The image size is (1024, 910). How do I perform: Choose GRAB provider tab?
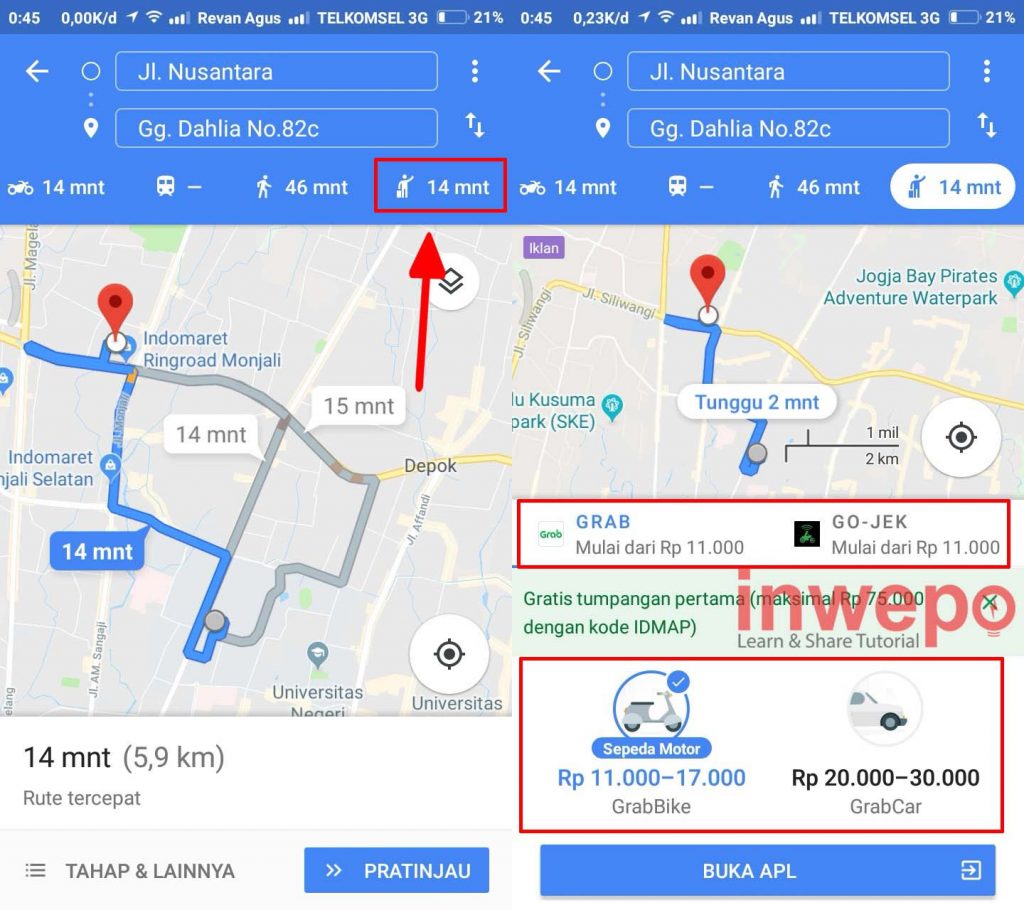click(641, 534)
